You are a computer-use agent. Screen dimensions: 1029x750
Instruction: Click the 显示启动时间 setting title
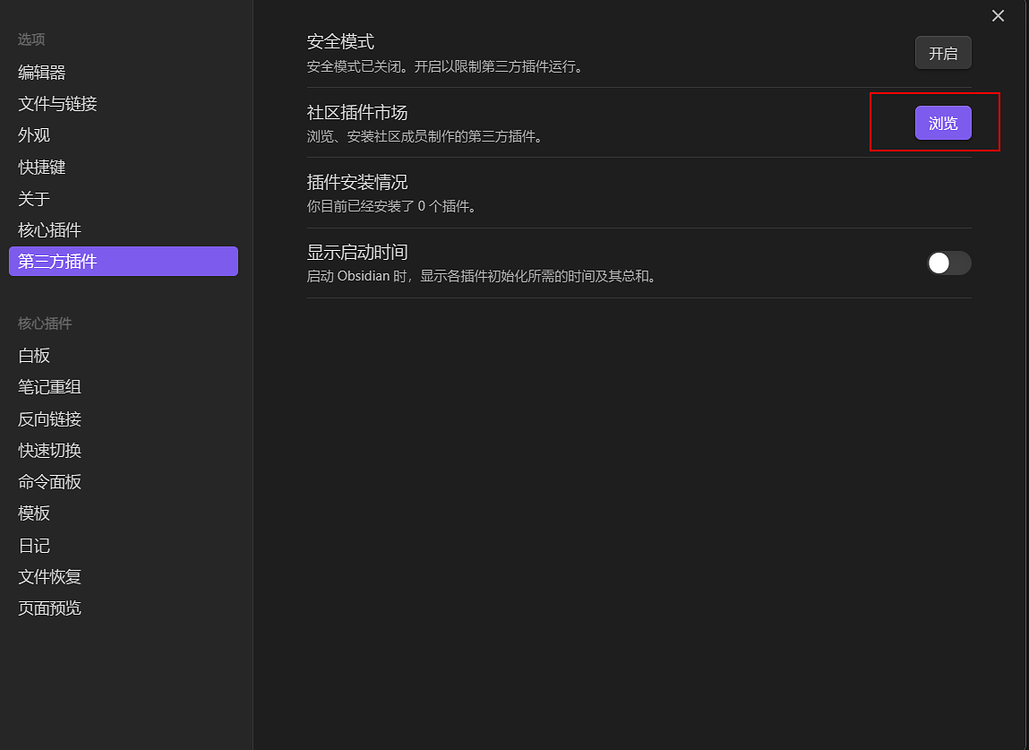click(x=357, y=252)
